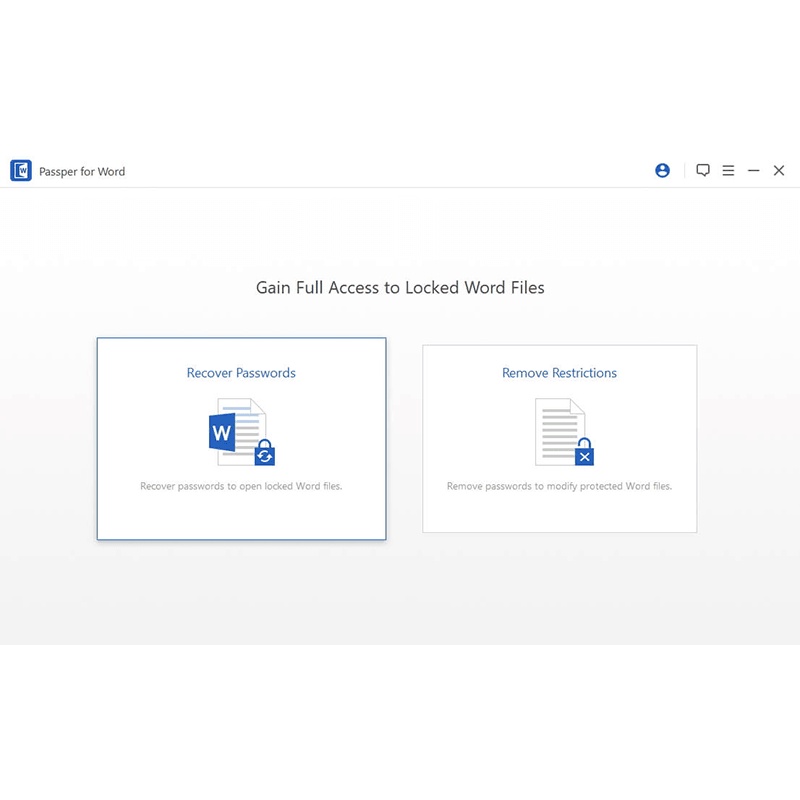800x800 pixels.
Task: Click the 'Passper for Word' title text
Action: click(82, 172)
